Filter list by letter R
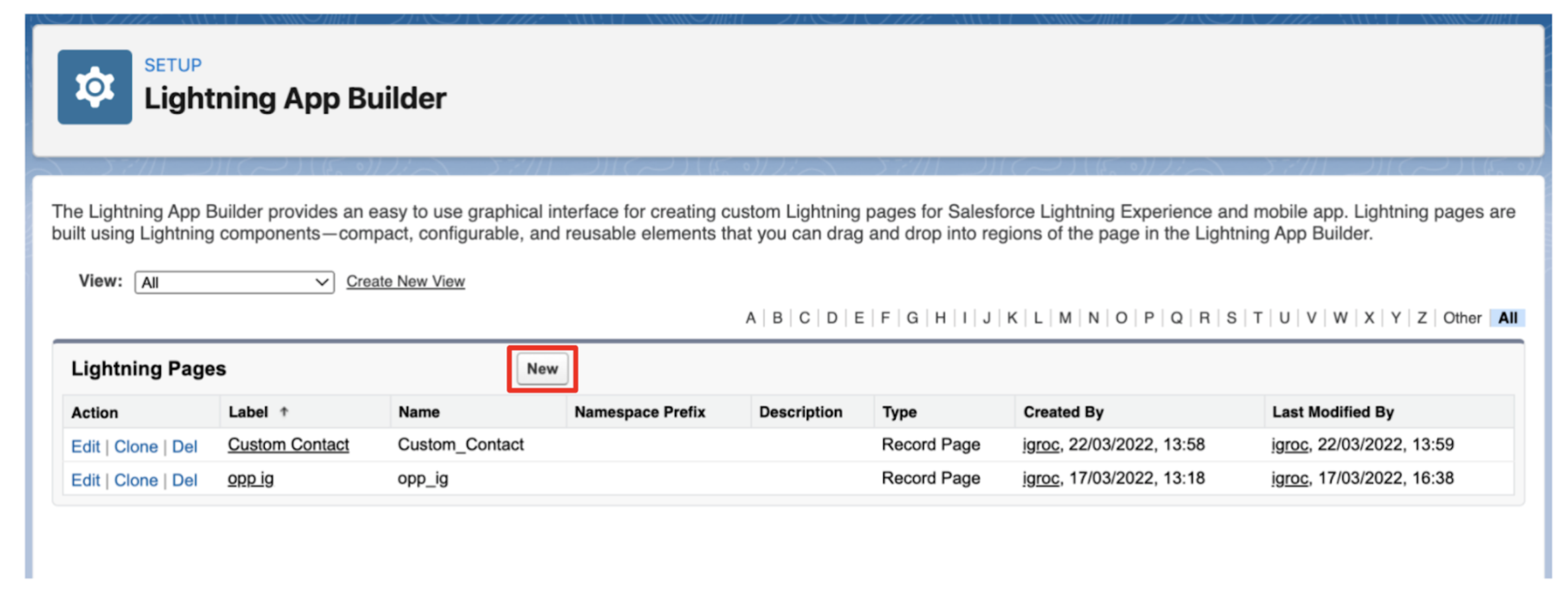1568x591 pixels. coord(1204,318)
